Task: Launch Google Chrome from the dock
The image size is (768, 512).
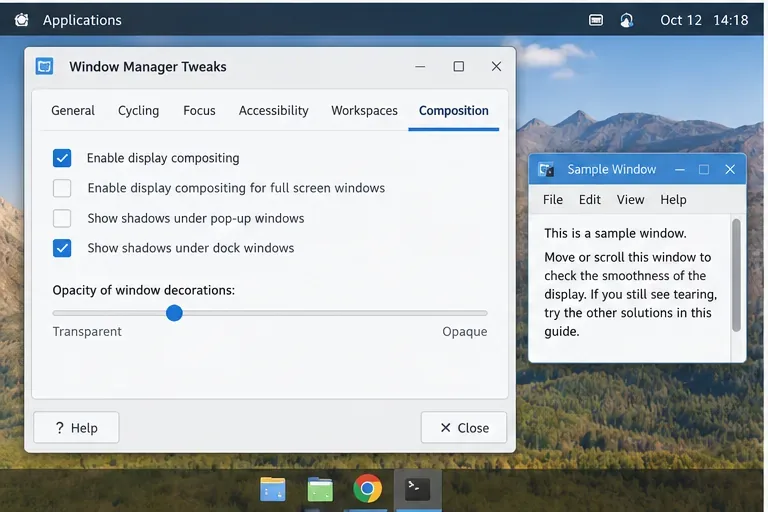Action: coord(367,488)
